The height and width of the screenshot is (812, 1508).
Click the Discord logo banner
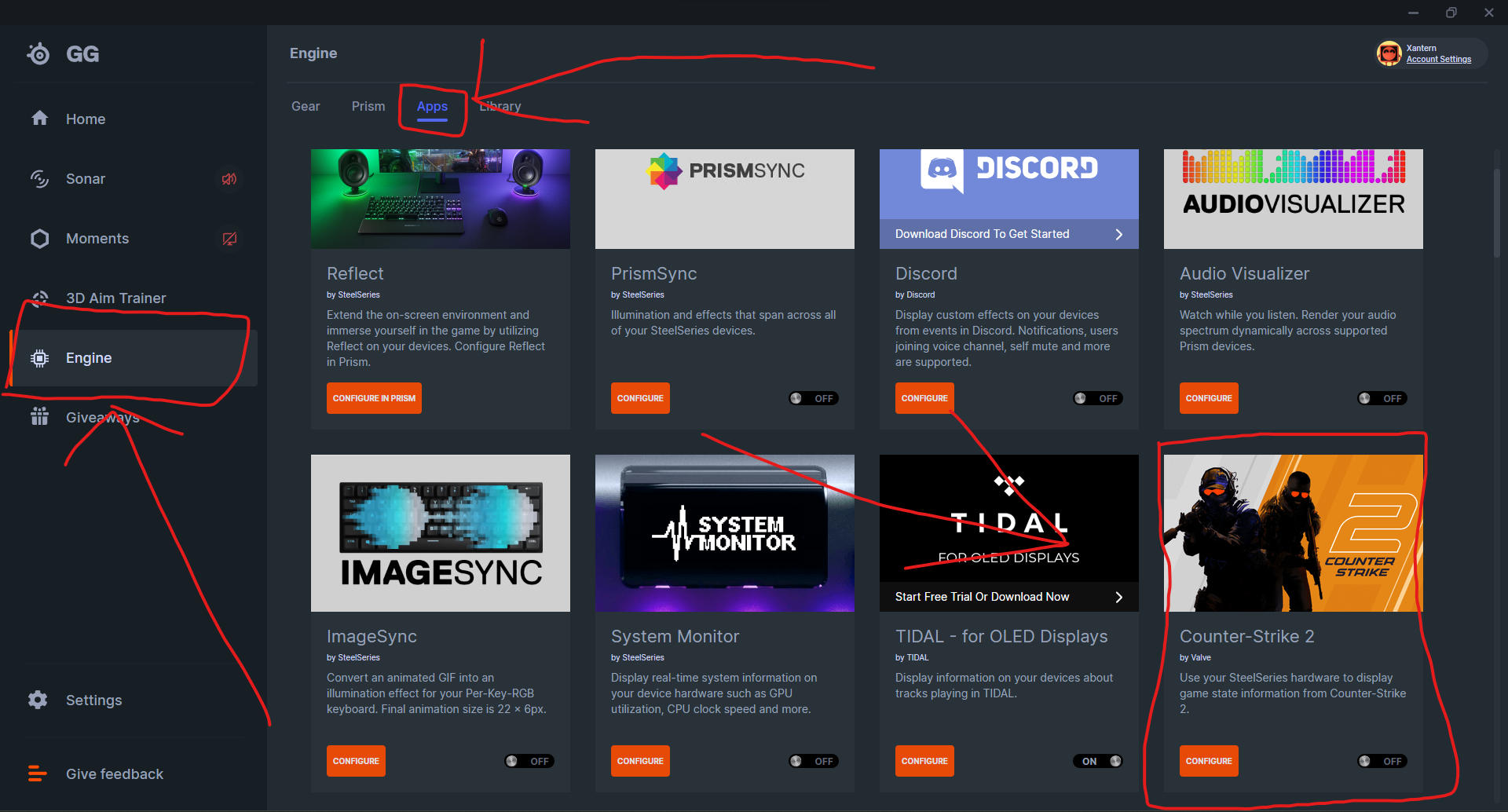click(x=1009, y=184)
